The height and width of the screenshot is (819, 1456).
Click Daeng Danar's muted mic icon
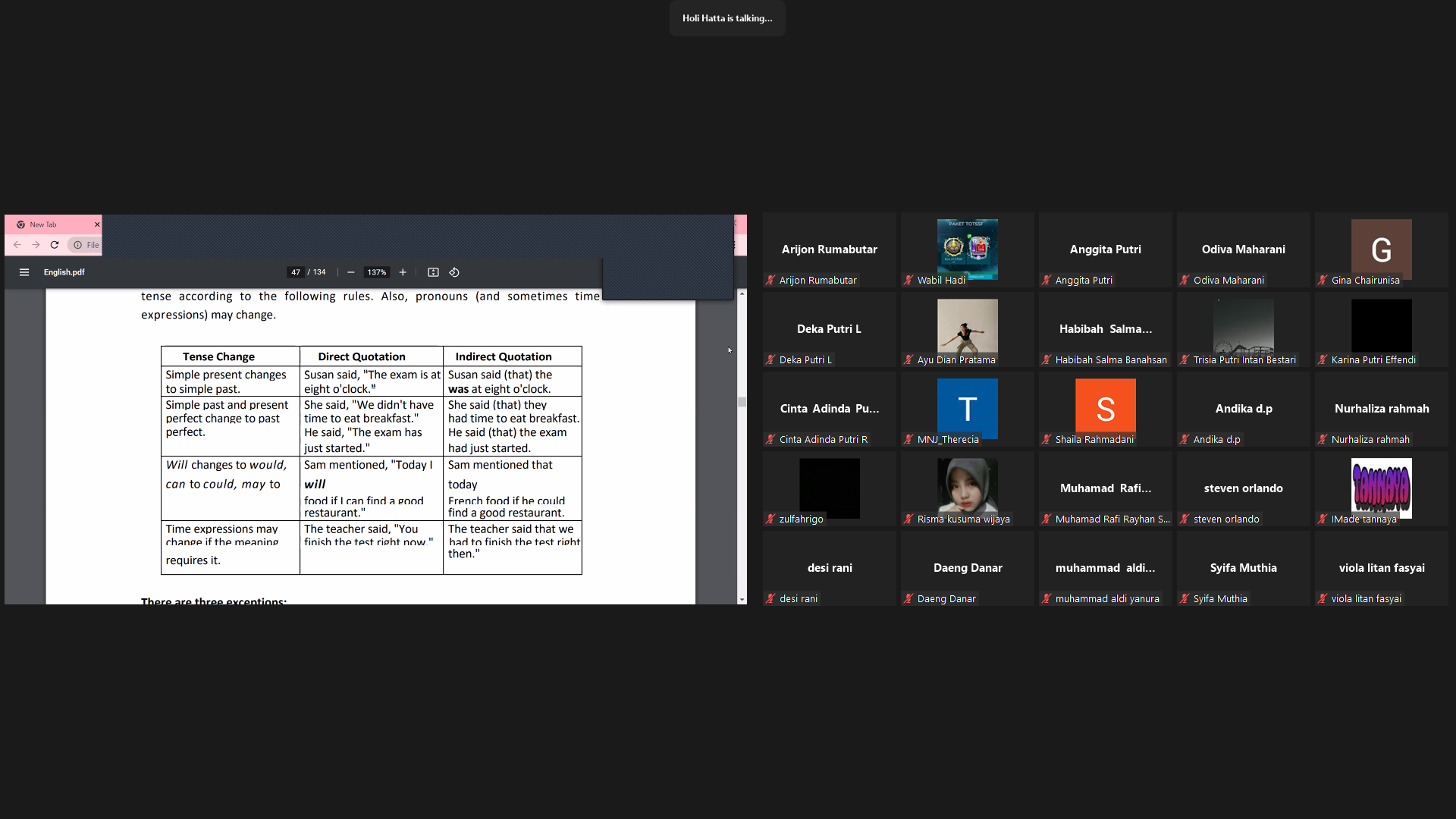908,598
